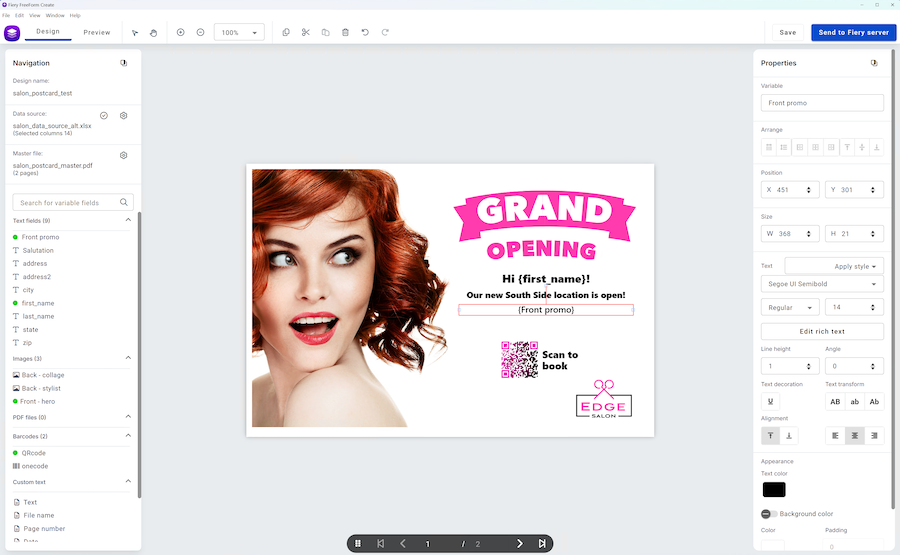Jump to last page in navigator

point(542,544)
